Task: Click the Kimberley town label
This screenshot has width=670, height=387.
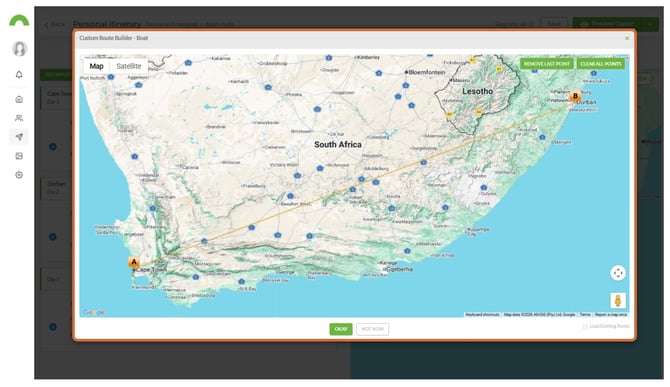Action: click(369, 57)
